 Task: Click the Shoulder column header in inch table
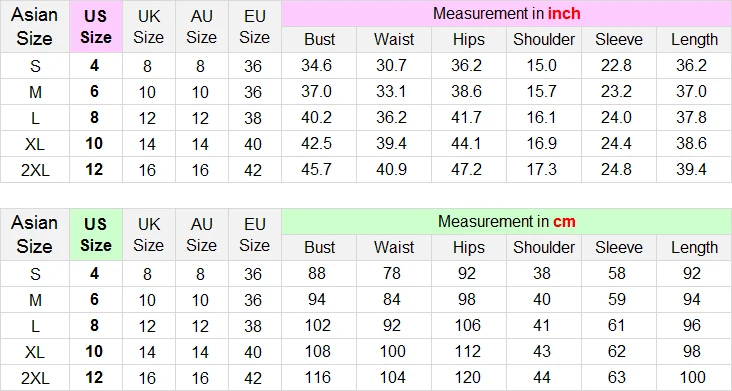544,40
